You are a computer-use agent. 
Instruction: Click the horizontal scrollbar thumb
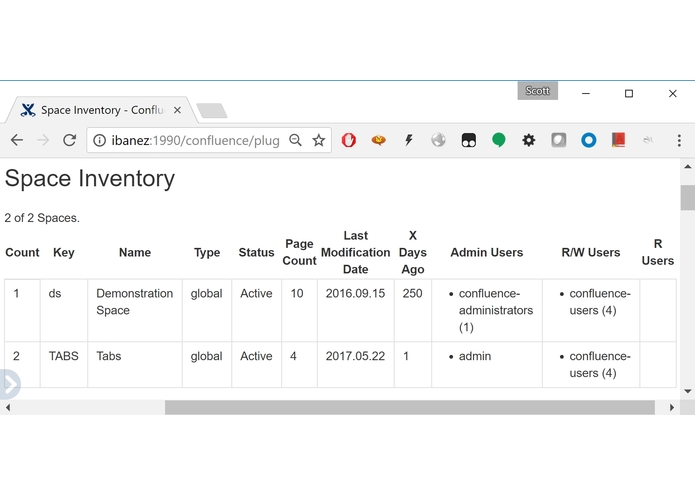click(x=410, y=408)
